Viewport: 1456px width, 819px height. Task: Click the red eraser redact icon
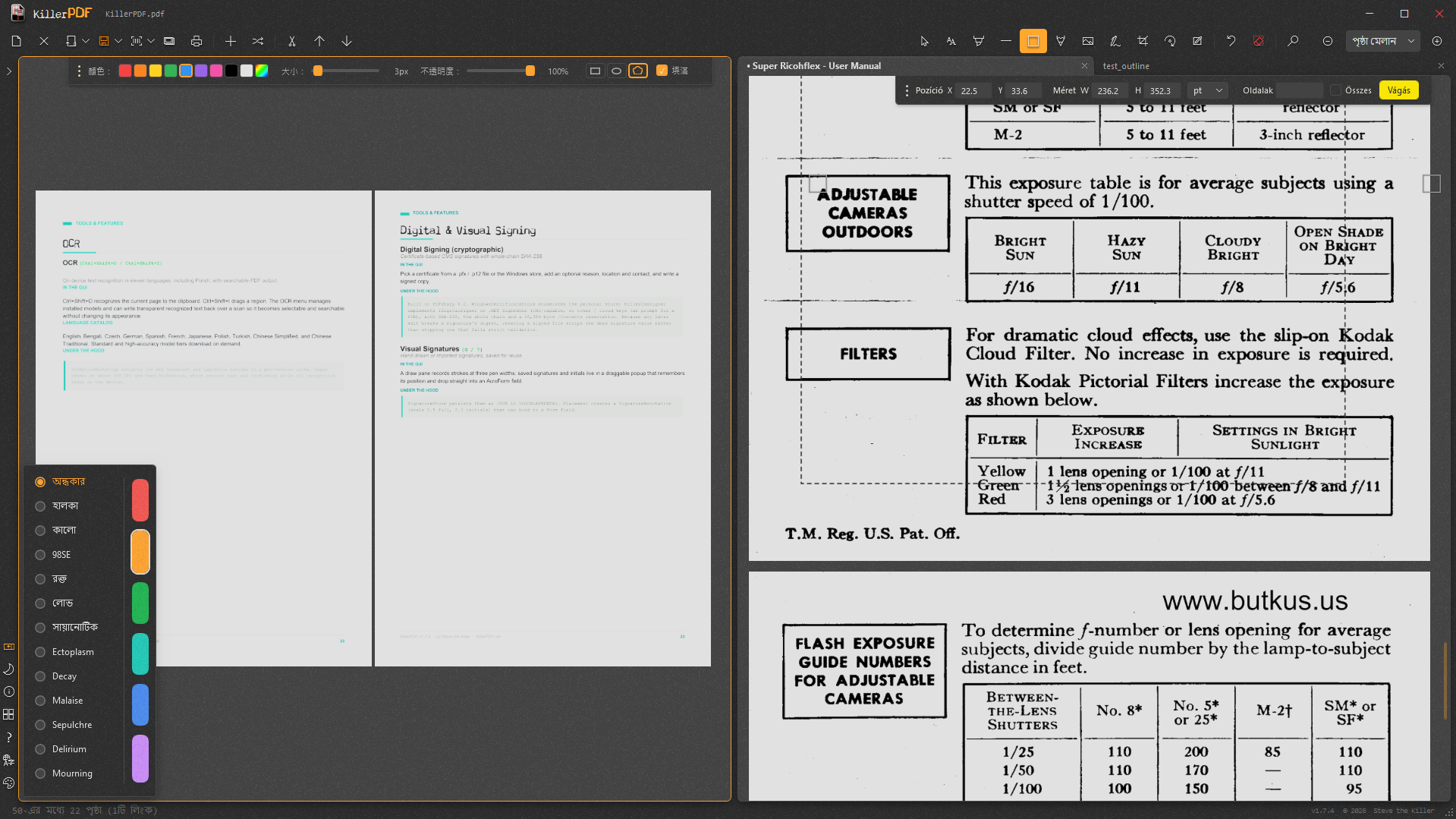click(x=1259, y=41)
